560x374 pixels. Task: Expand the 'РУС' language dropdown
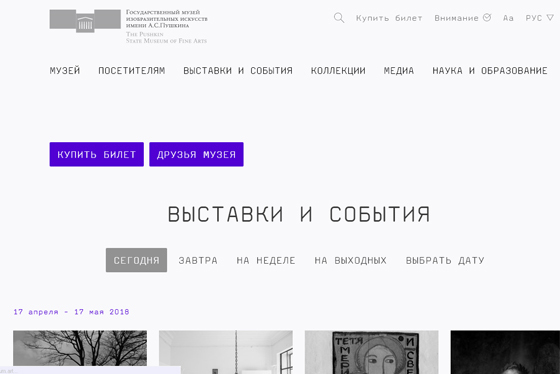click(x=539, y=18)
